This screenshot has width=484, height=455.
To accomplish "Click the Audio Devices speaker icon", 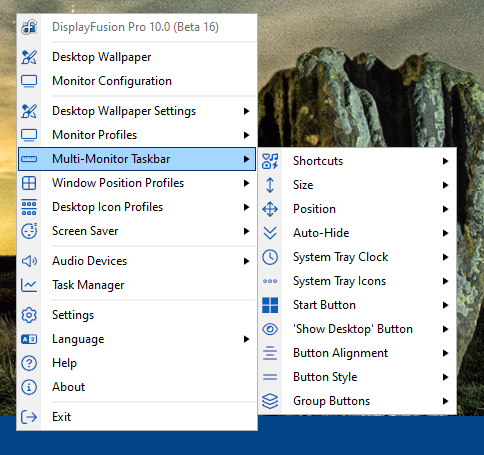I will click(29, 261).
